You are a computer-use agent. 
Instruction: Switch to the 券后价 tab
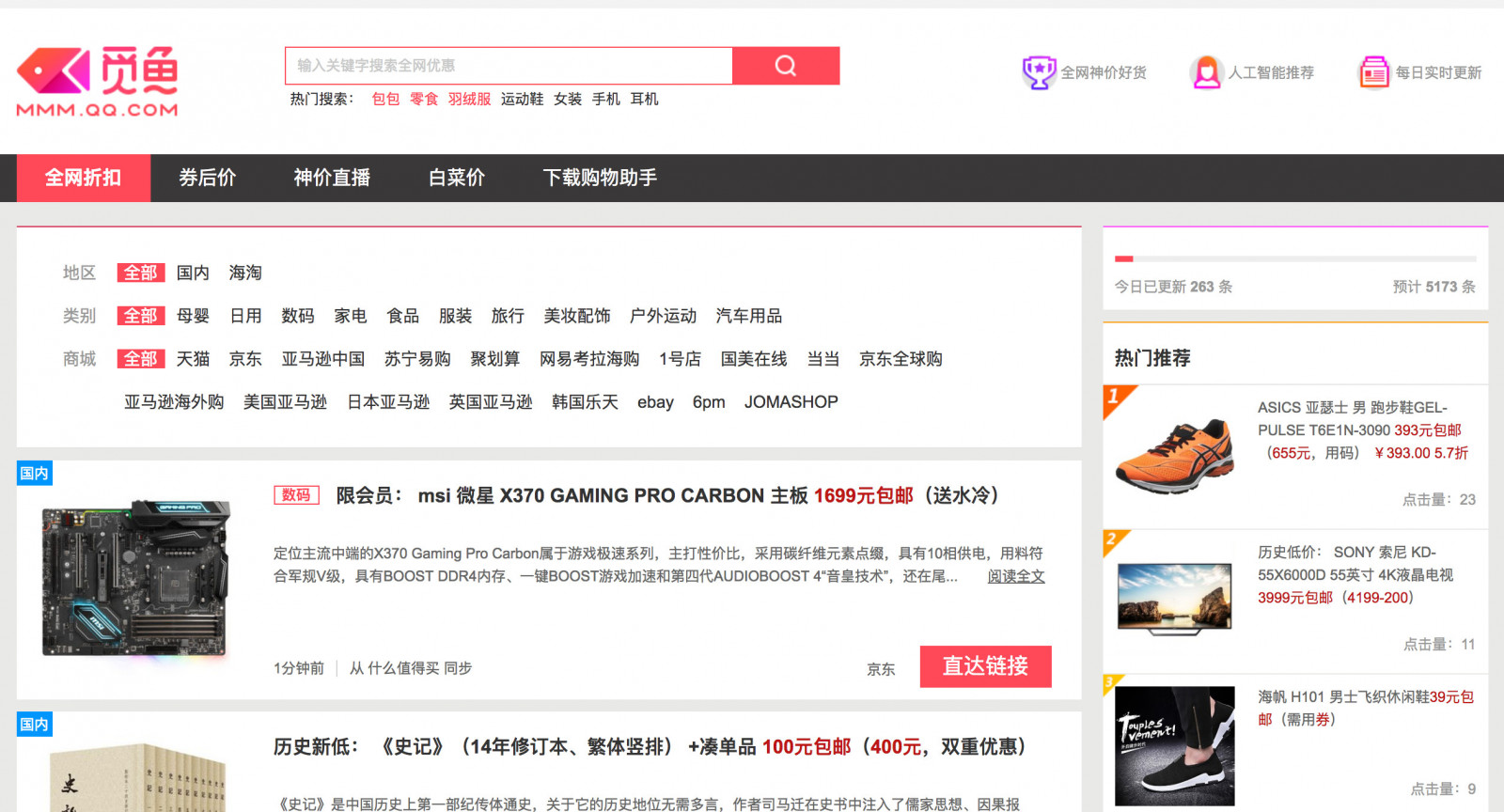[207, 178]
